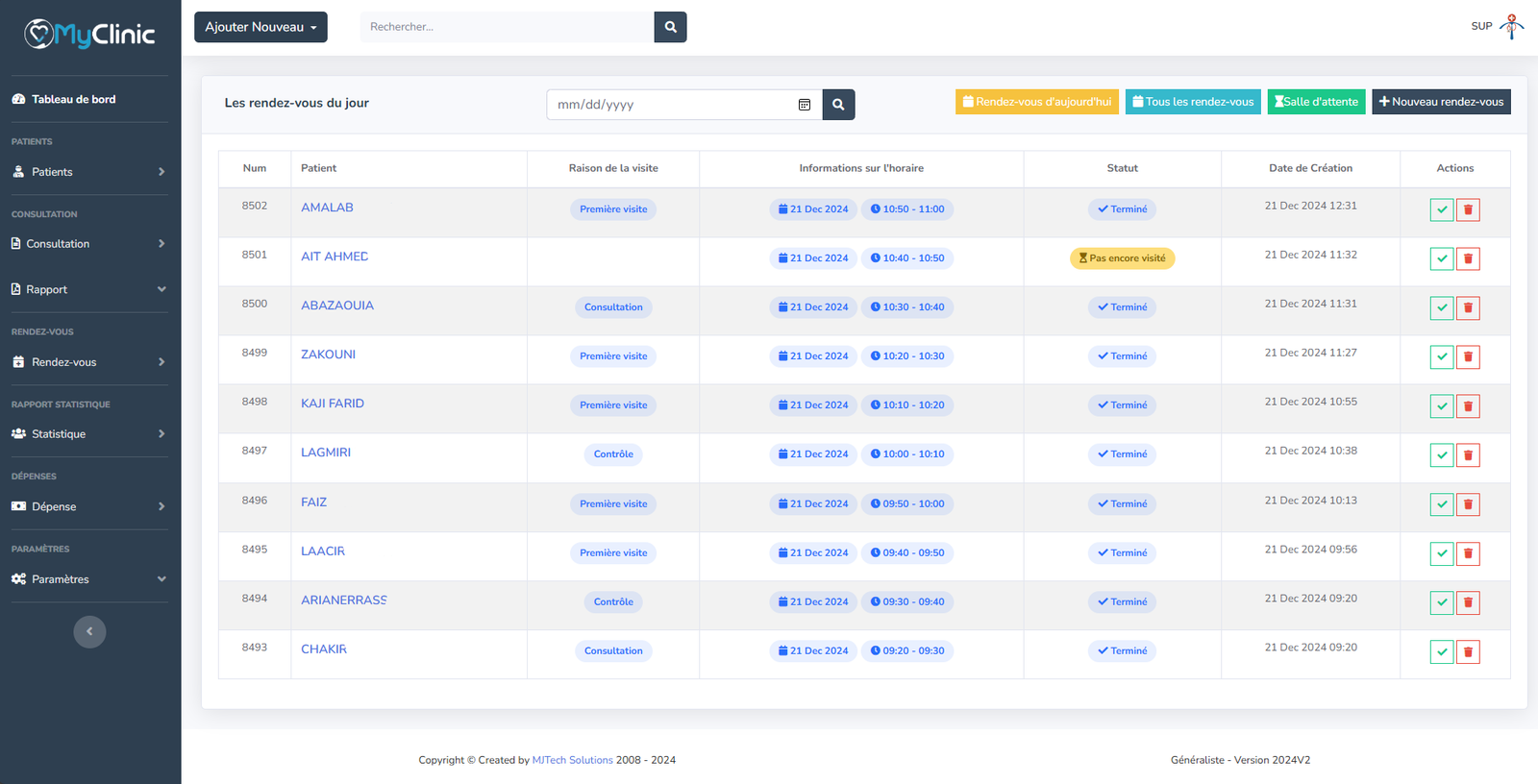This screenshot has height=784, width=1538.
Task: Toggle the green check for LAGMIRI appointment
Action: click(1441, 455)
